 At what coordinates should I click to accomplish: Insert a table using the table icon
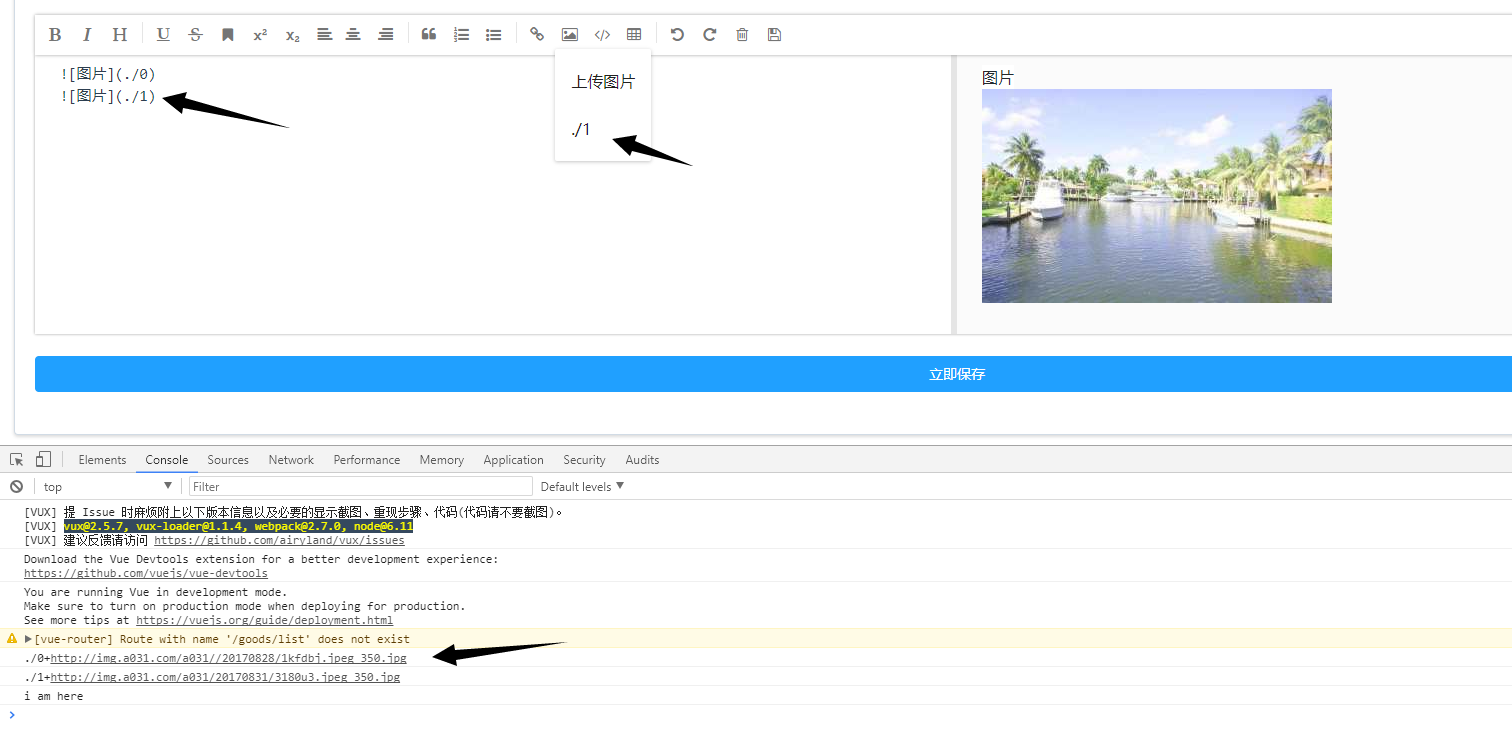(x=634, y=34)
